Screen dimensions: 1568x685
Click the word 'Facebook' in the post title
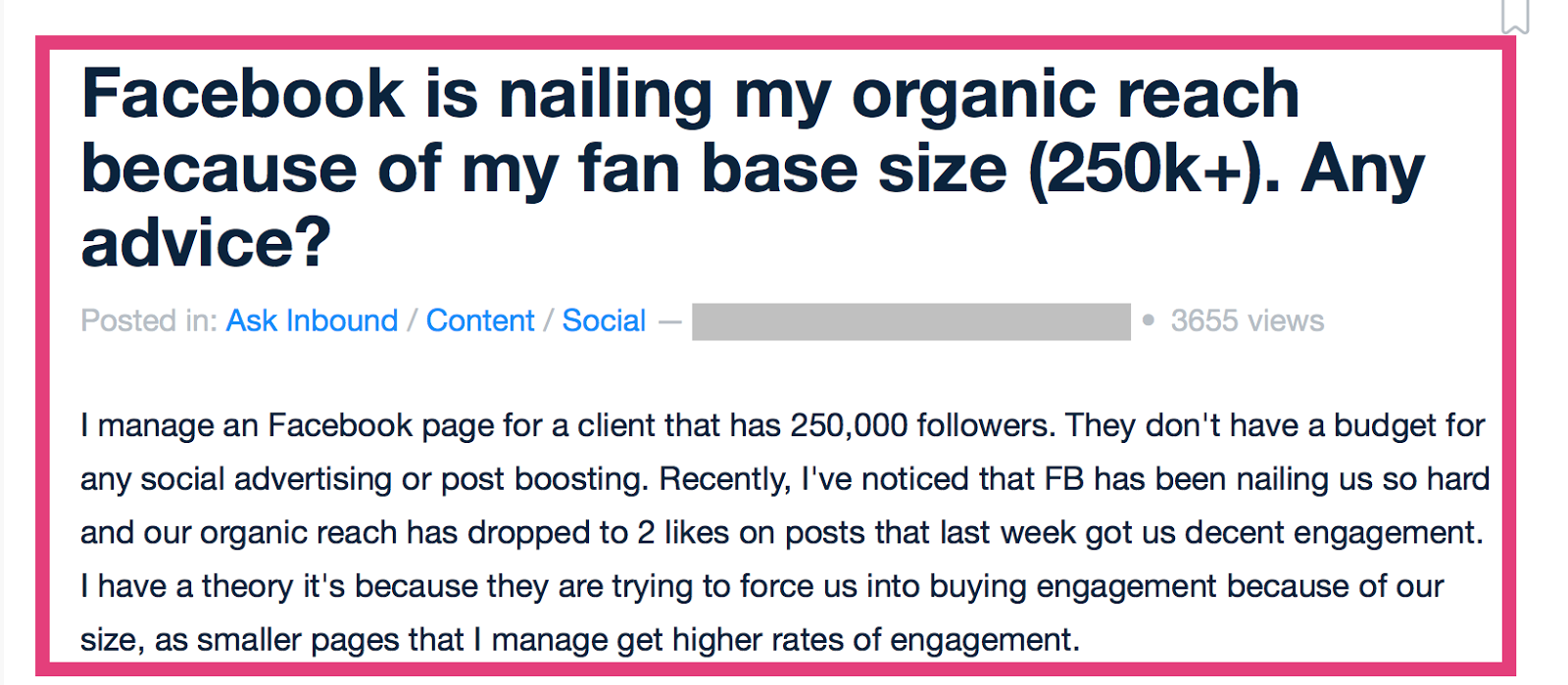pos(243,94)
